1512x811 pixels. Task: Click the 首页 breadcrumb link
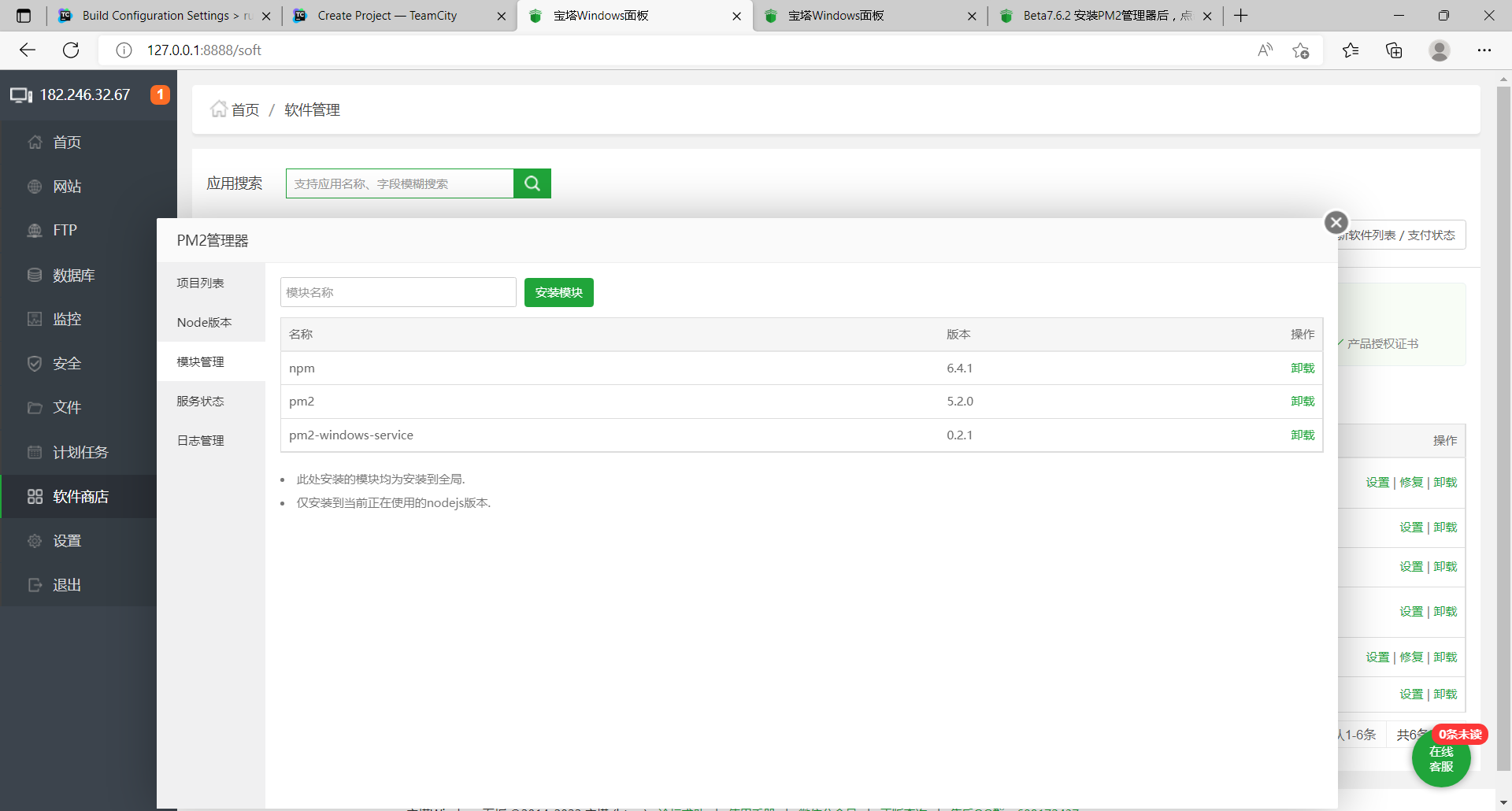click(x=245, y=109)
